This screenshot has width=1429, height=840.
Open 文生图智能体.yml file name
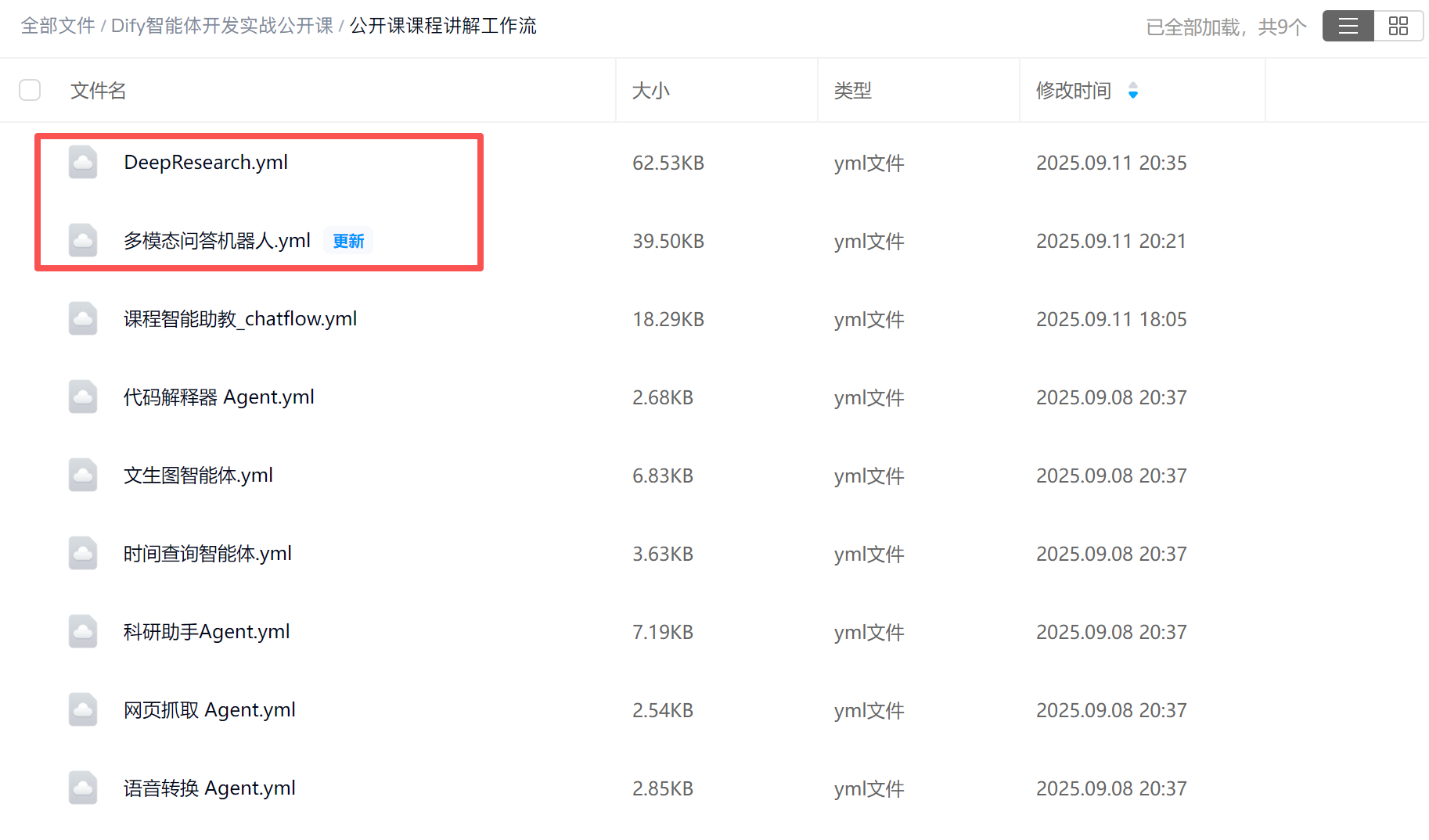[198, 475]
